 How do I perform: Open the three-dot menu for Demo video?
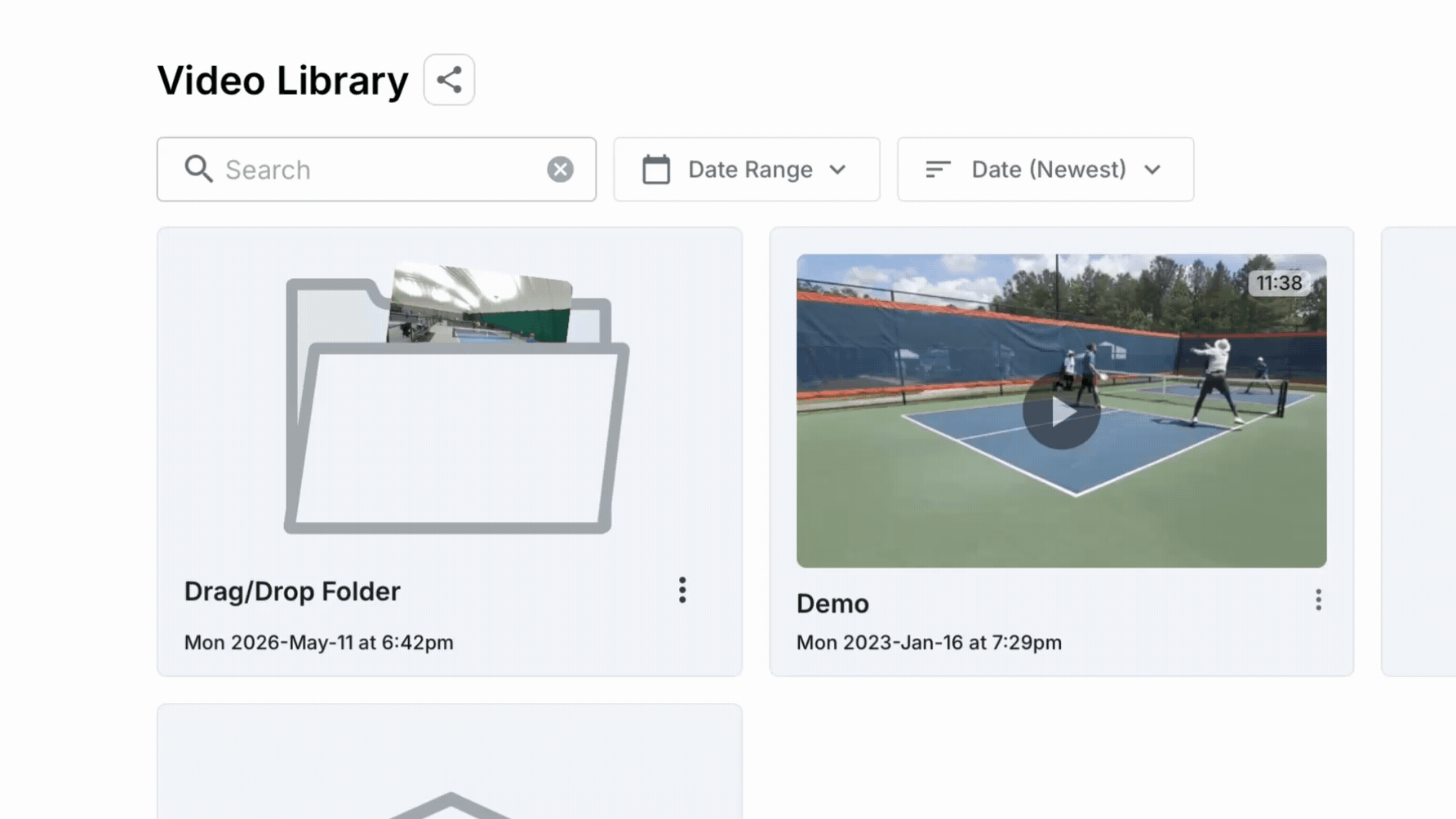tap(1318, 600)
